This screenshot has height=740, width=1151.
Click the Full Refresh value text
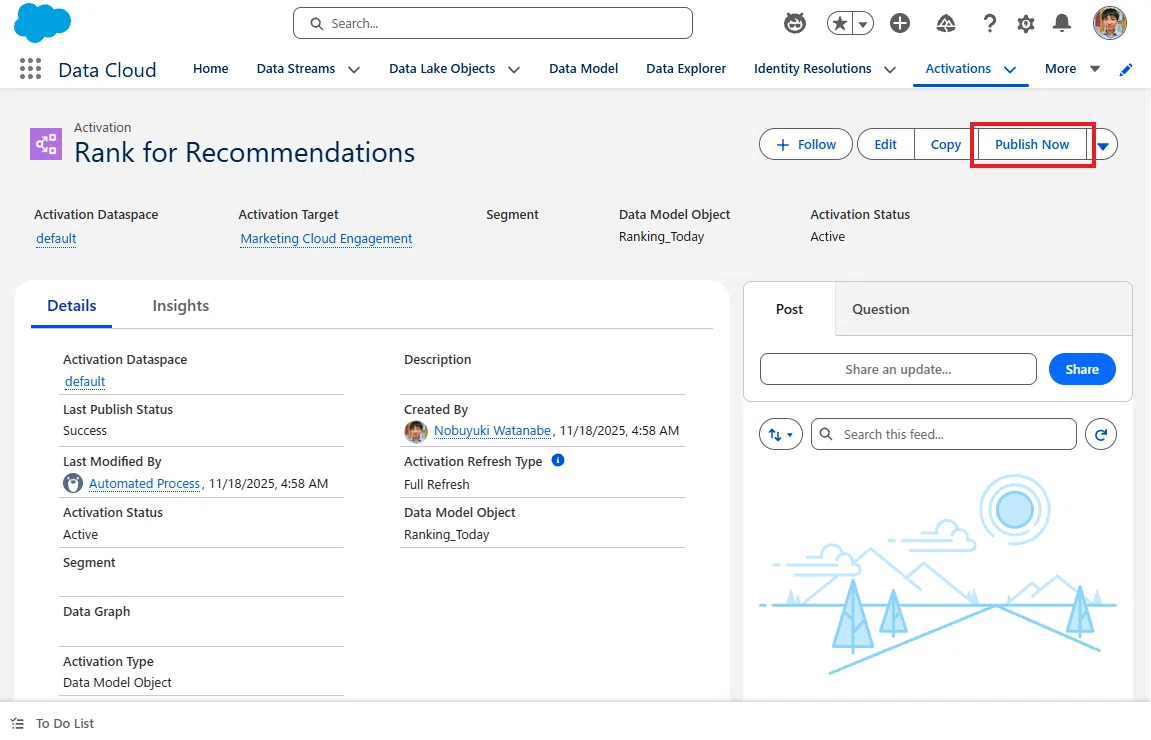coord(436,485)
